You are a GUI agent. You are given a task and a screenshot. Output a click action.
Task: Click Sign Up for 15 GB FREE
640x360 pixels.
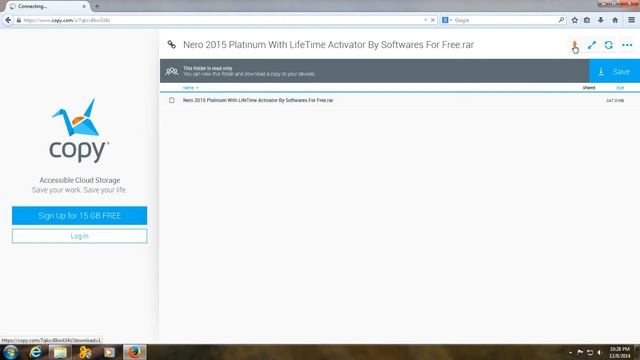80,216
